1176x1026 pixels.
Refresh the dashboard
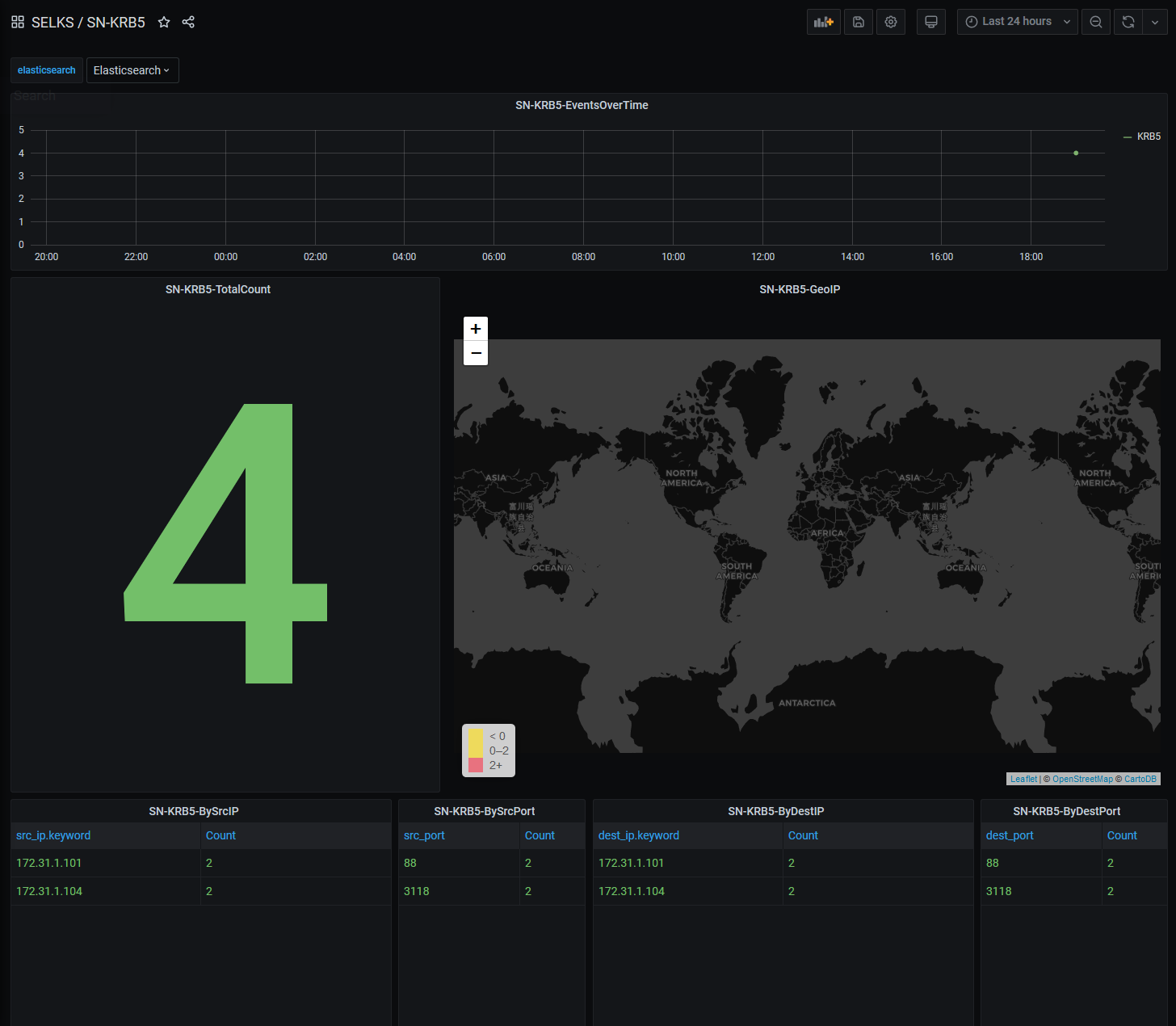point(1128,22)
